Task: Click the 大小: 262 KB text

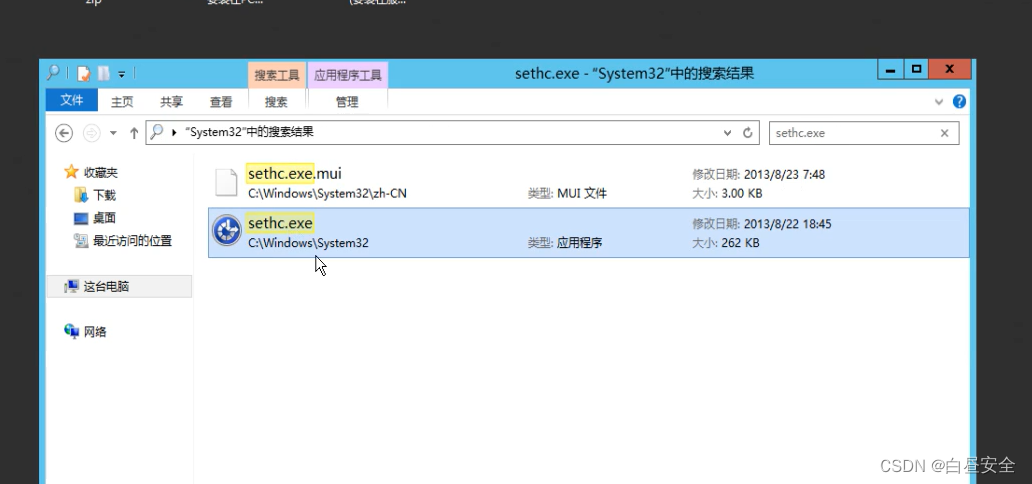Action: click(725, 243)
